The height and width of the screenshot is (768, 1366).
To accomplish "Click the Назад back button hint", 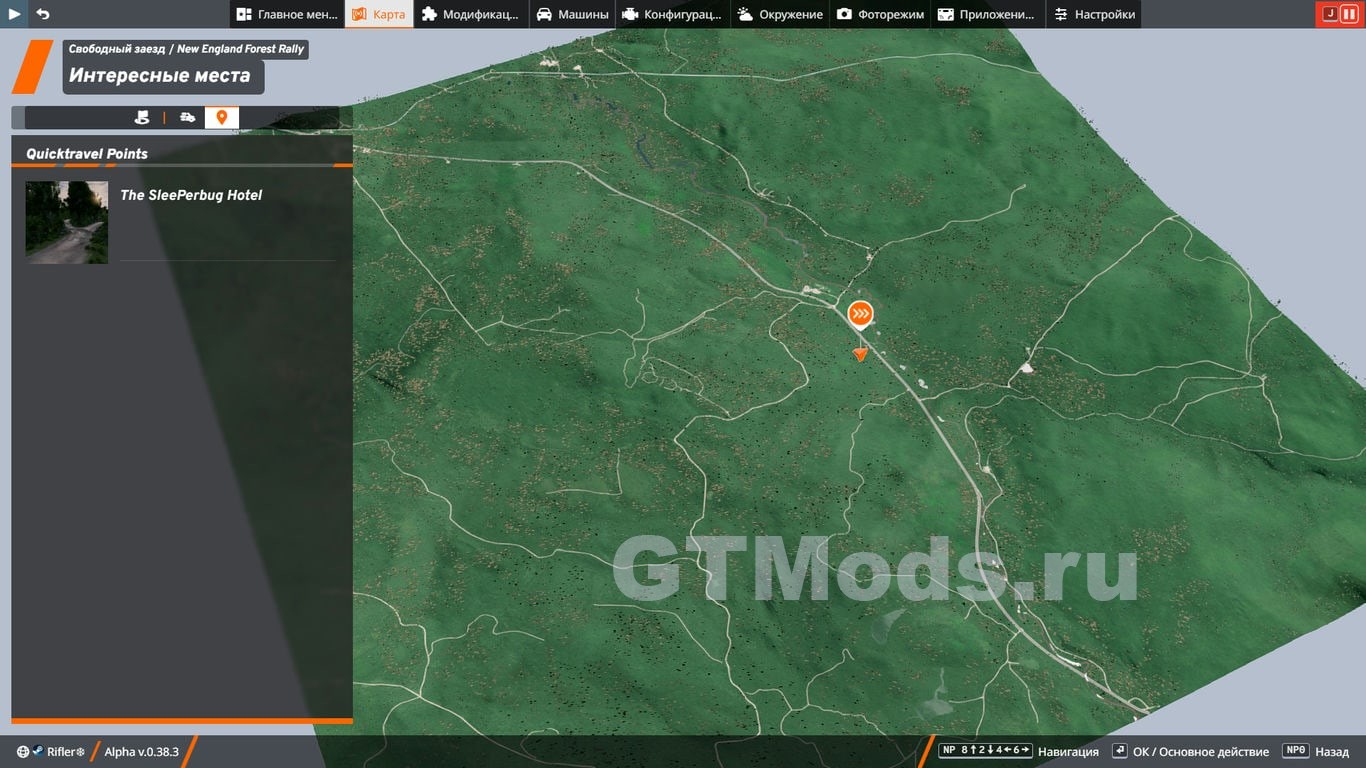I will point(1315,751).
